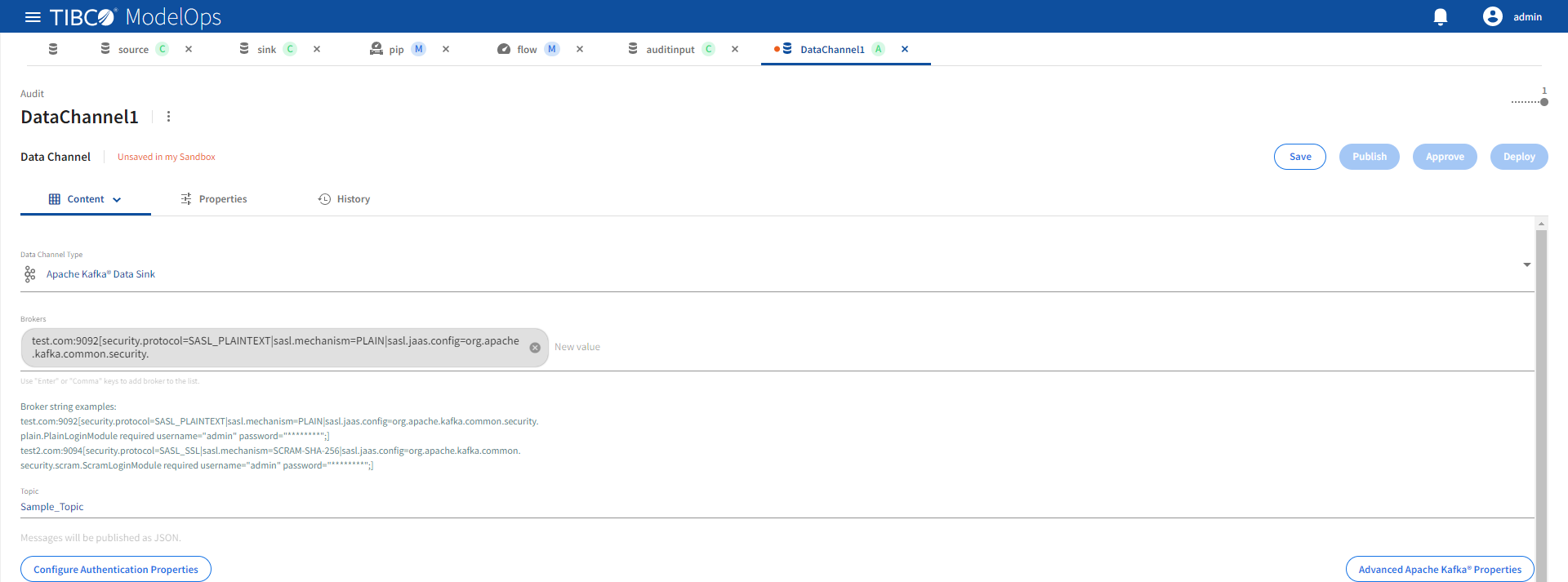Click the Approve button
Screen dimensions: 1568x582
click(x=1445, y=157)
